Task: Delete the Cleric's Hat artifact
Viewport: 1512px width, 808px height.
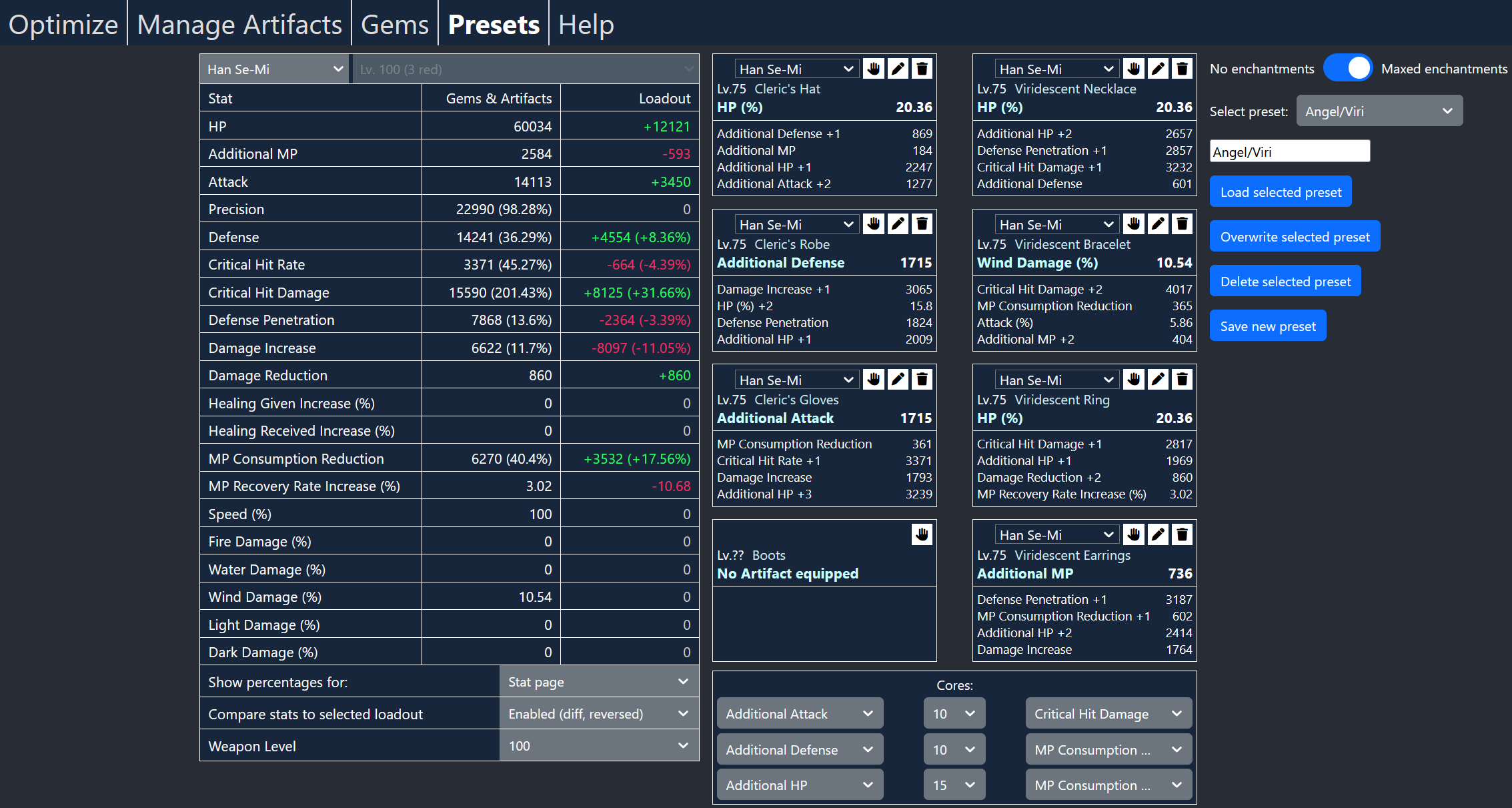Action: tap(922, 67)
